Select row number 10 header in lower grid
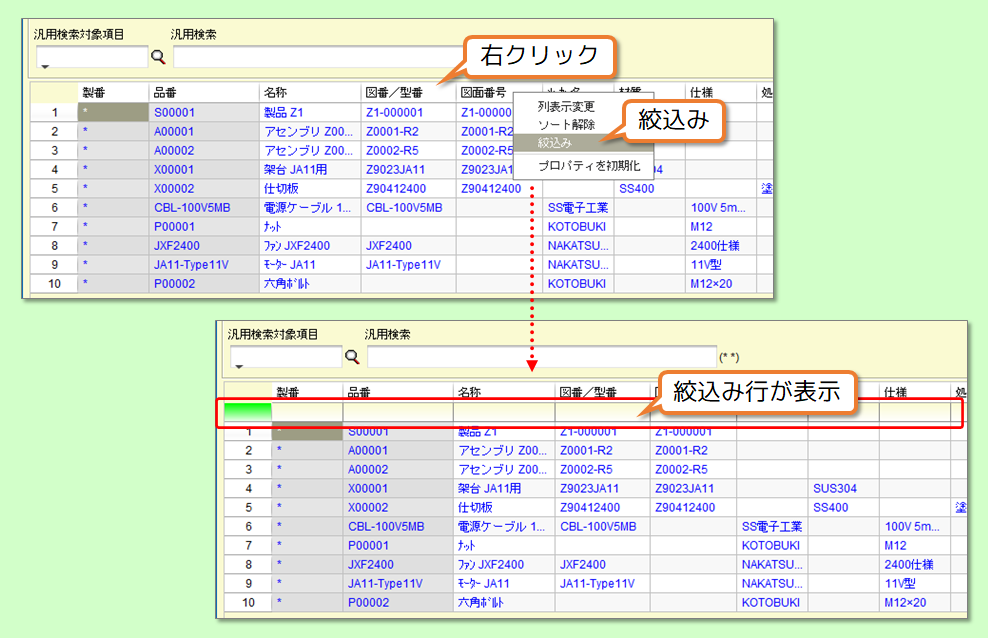988x638 pixels. [x=247, y=603]
